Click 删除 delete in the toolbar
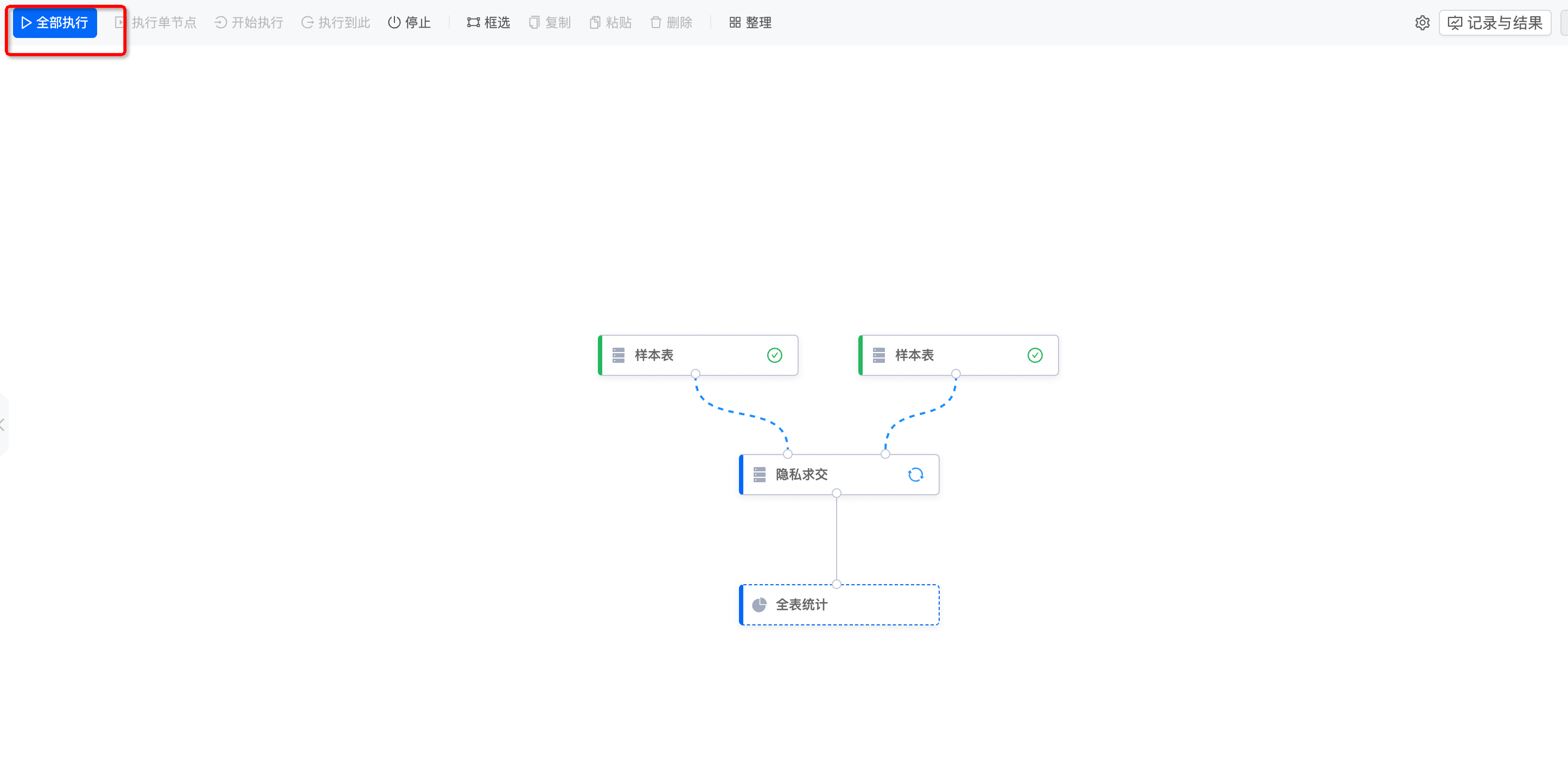The width and height of the screenshot is (1568, 767). (671, 23)
